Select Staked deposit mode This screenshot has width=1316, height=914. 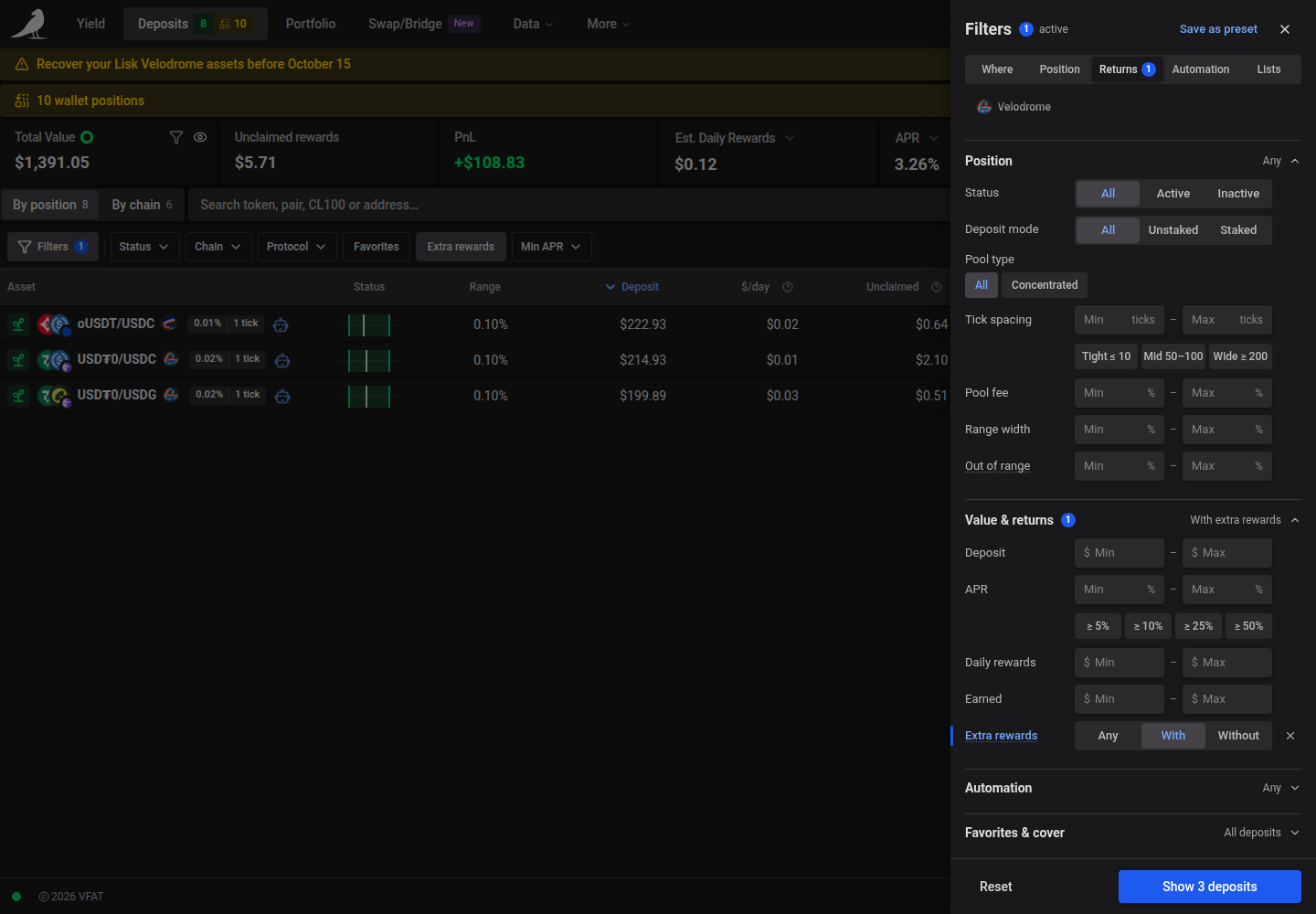click(x=1238, y=230)
